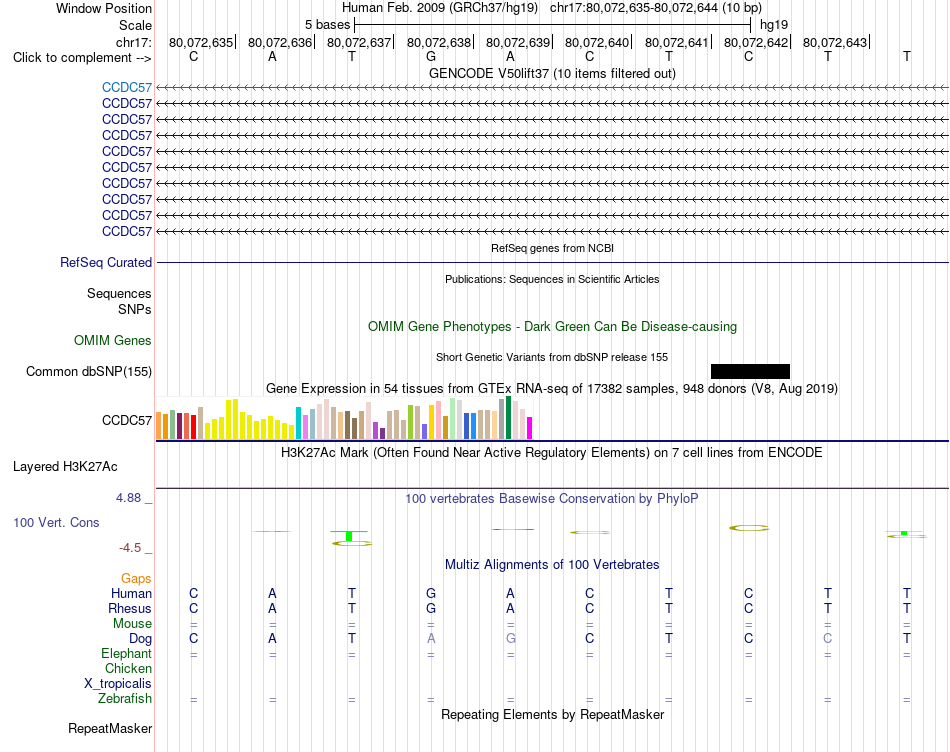
Task: Open the CCDC57 GTEx expression bar chart
Action: click(344, 418)
